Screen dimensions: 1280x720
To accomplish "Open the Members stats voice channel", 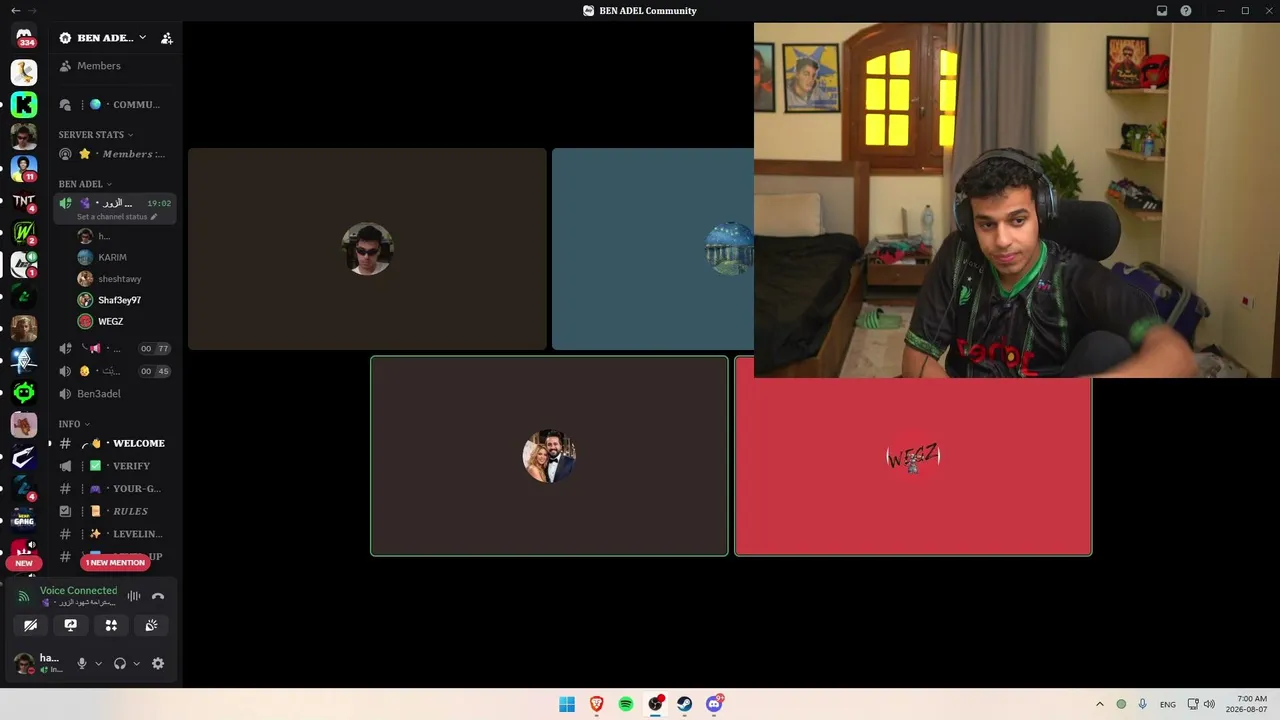I will coord(115,154).
